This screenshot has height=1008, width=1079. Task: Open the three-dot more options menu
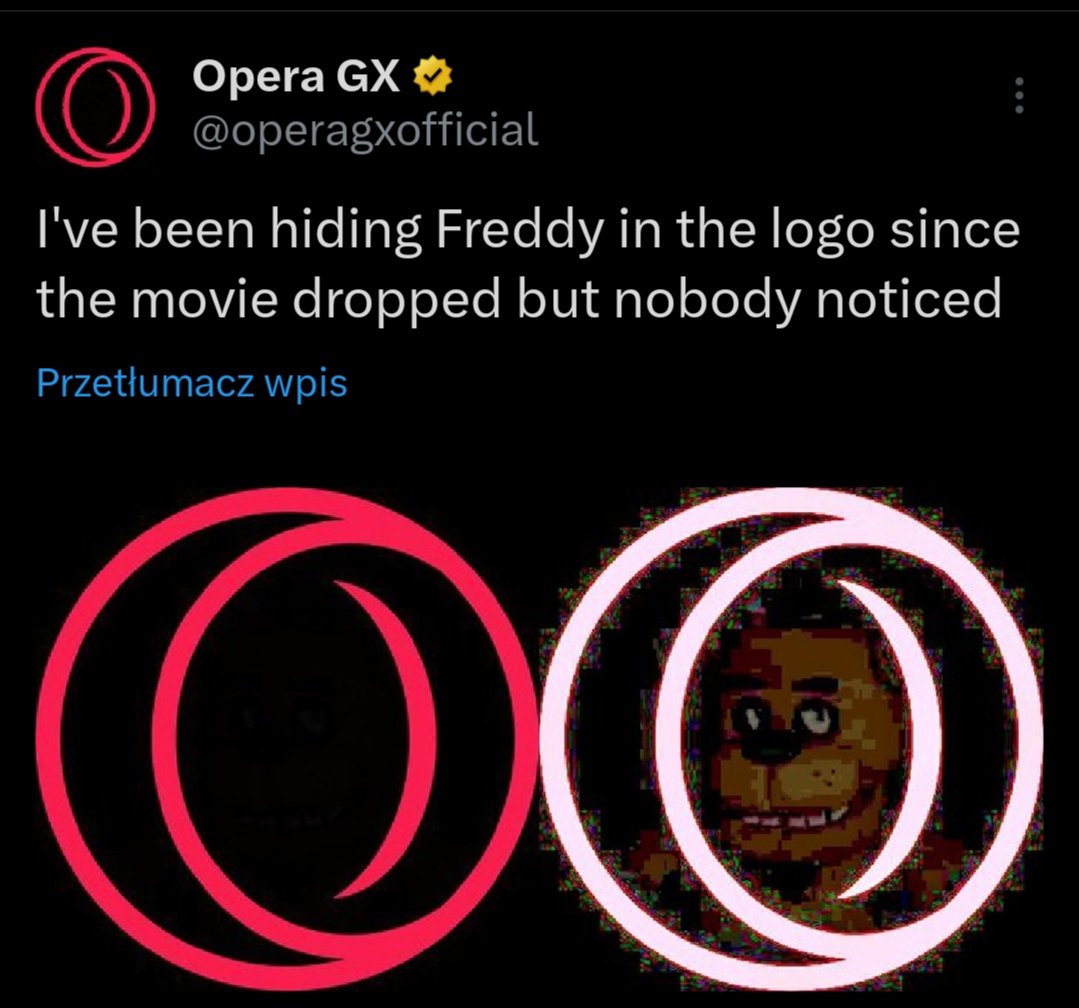pos(1019,96)
